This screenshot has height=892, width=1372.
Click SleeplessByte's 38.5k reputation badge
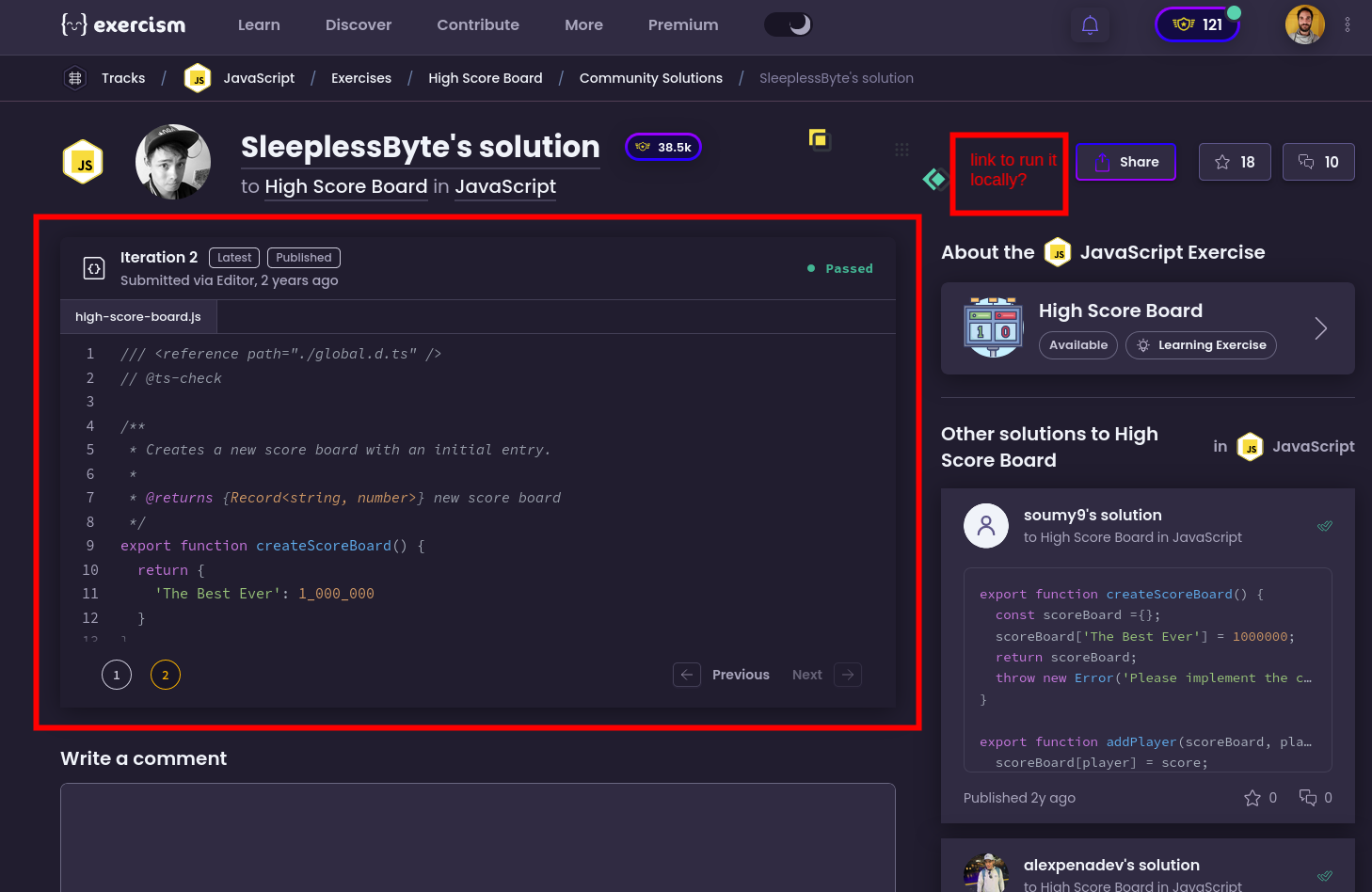[663, 147]
